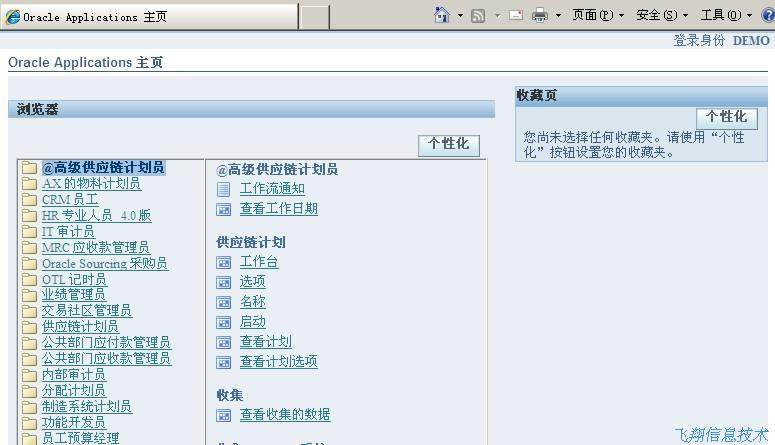Select the OTL 记时员 responsibility
The image size is (775, 445).
click(x=74, y=279)
